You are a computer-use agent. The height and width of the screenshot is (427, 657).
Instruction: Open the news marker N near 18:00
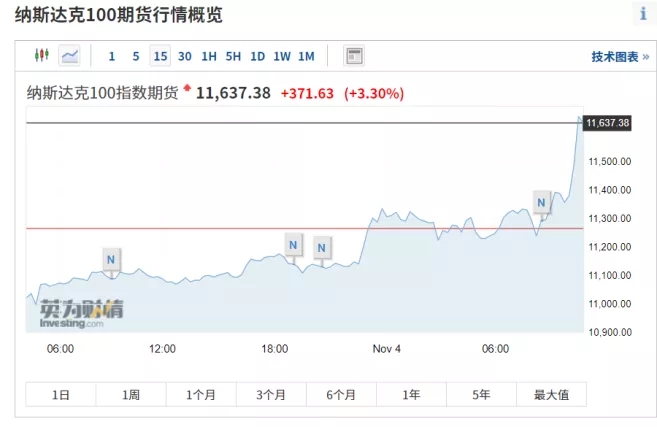tap(293, 245)
